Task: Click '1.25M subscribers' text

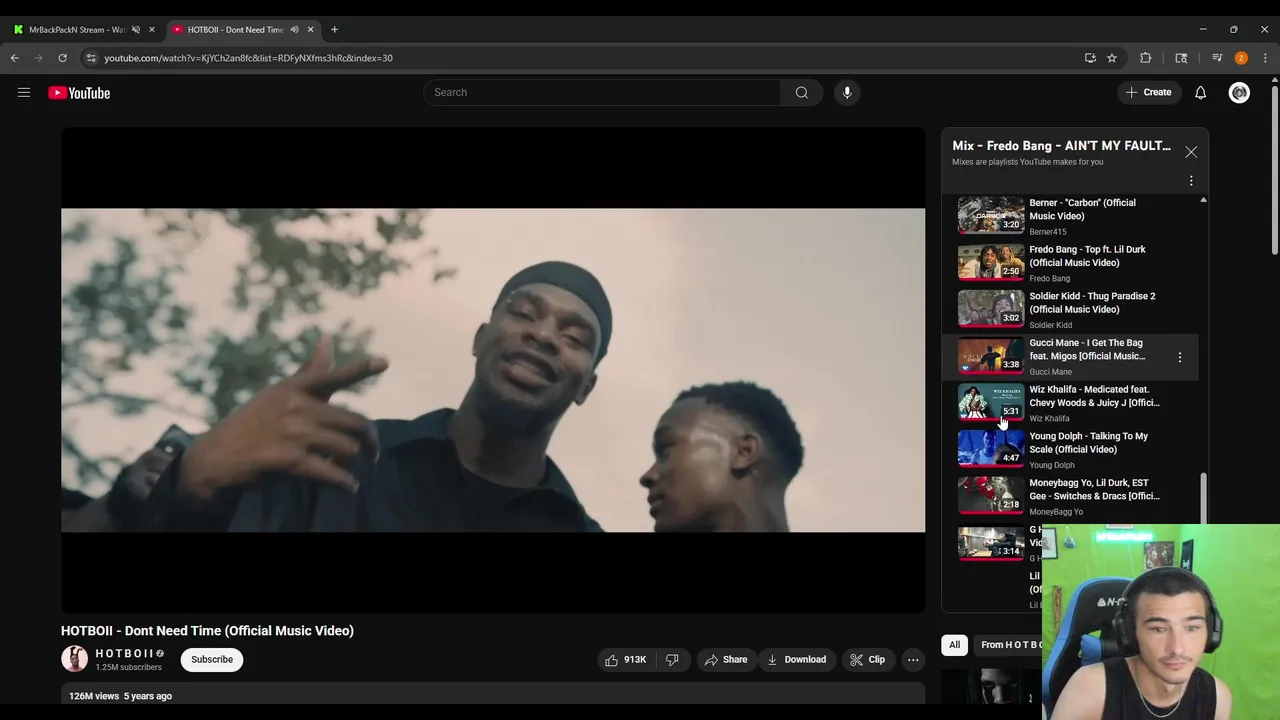Action: [x=128, y=668]
